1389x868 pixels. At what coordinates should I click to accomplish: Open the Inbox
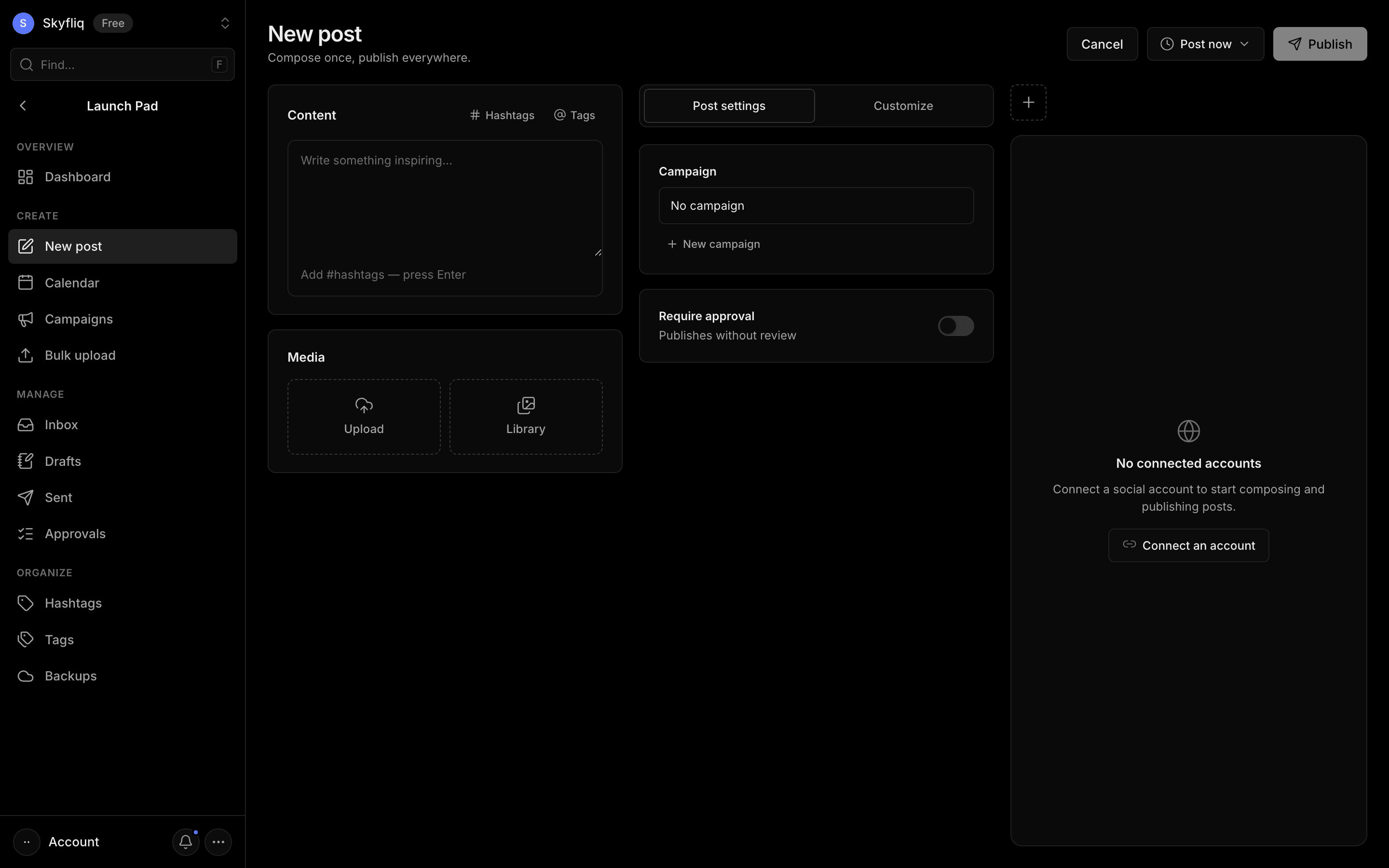pos(122,425)
